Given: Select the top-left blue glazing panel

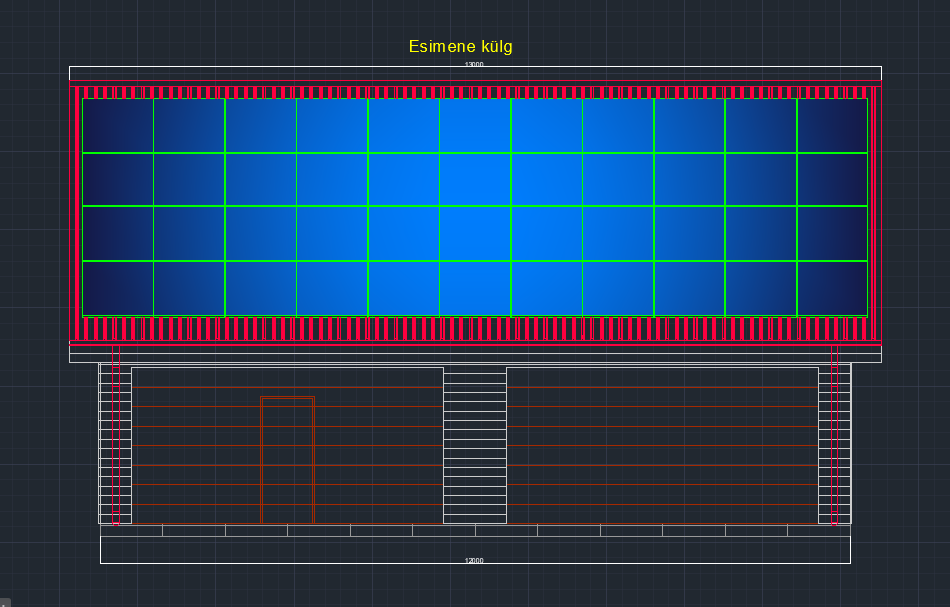Looking at the screenshot, I should coord(118,126).
